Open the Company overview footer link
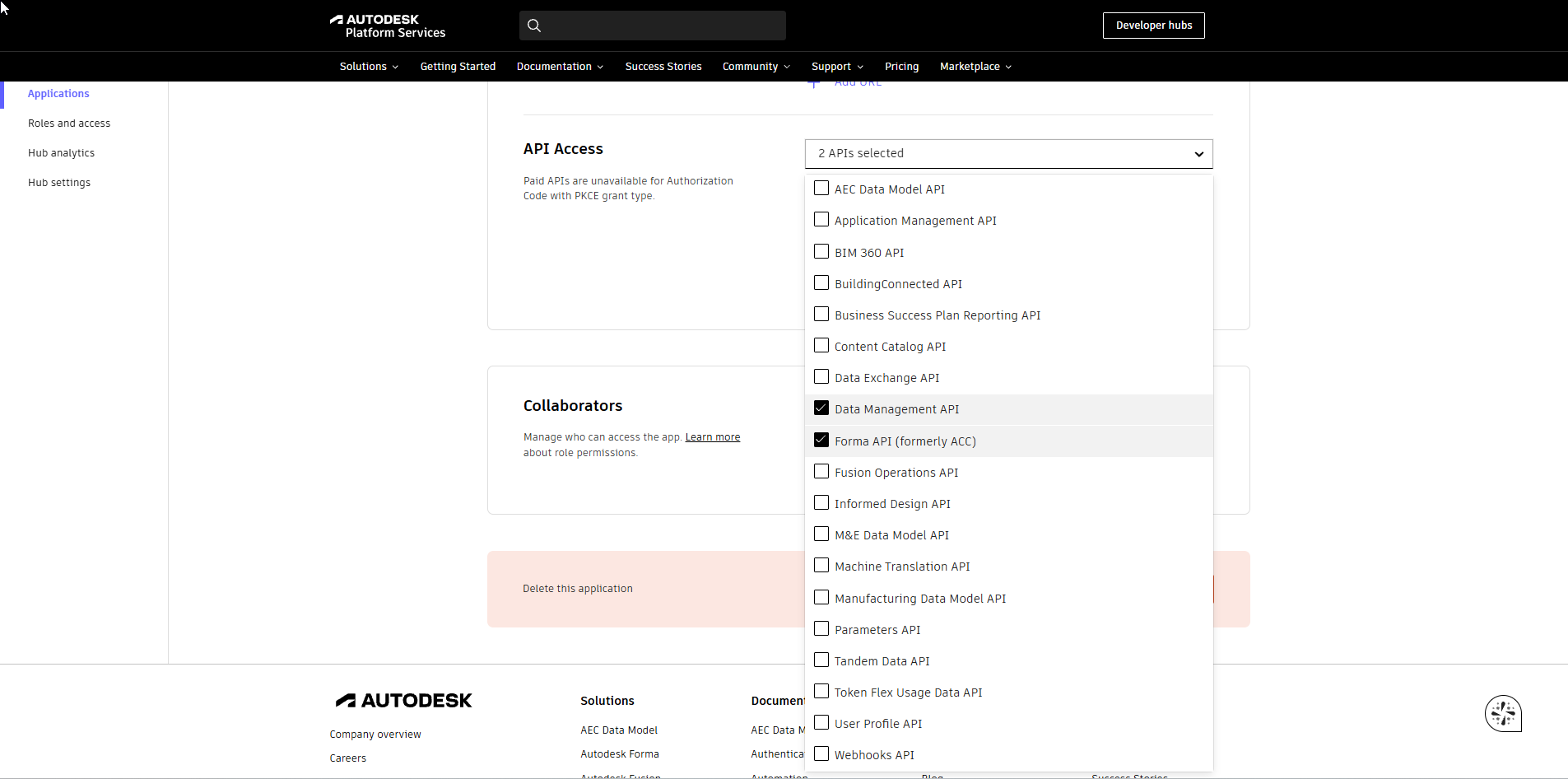The height and width of the screenshot is (779, 1568). (x=375, y=735)
